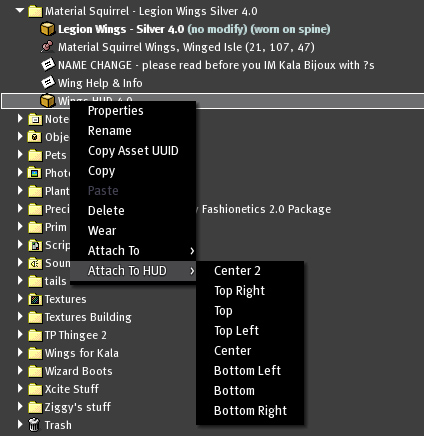Click the Scripts folder icon

[35, 245]
